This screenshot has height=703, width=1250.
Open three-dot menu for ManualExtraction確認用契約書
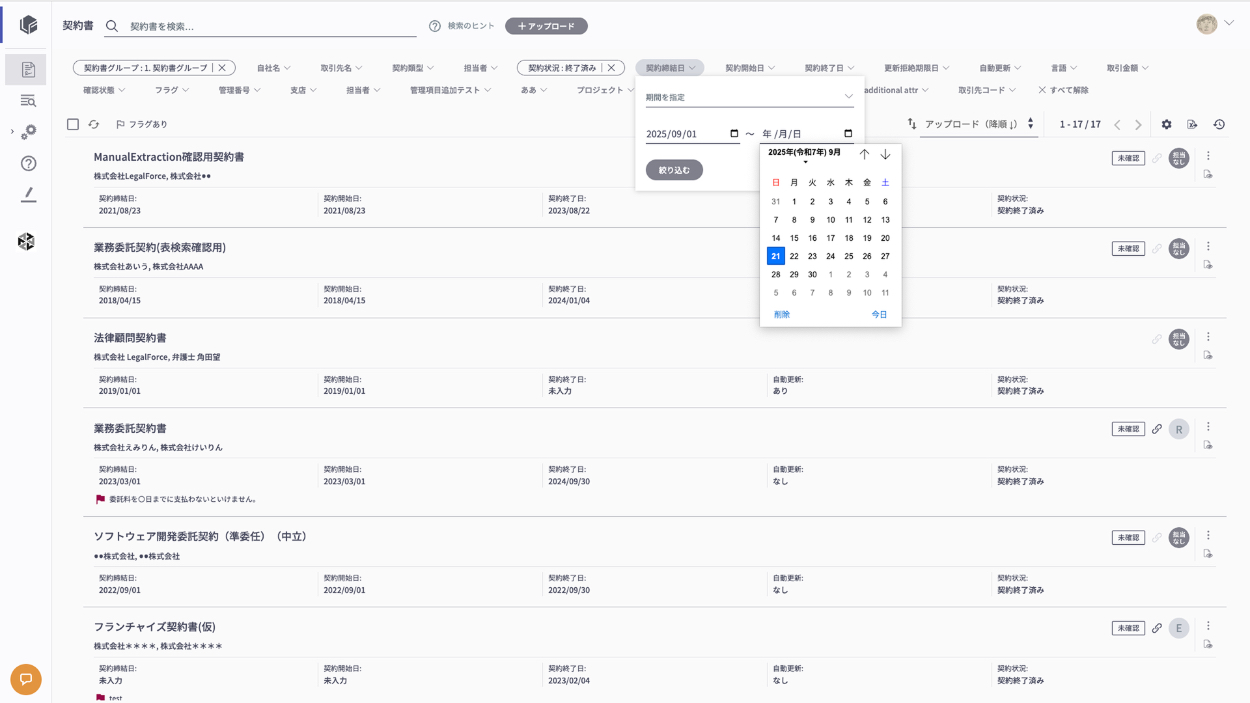(1208, 156)
